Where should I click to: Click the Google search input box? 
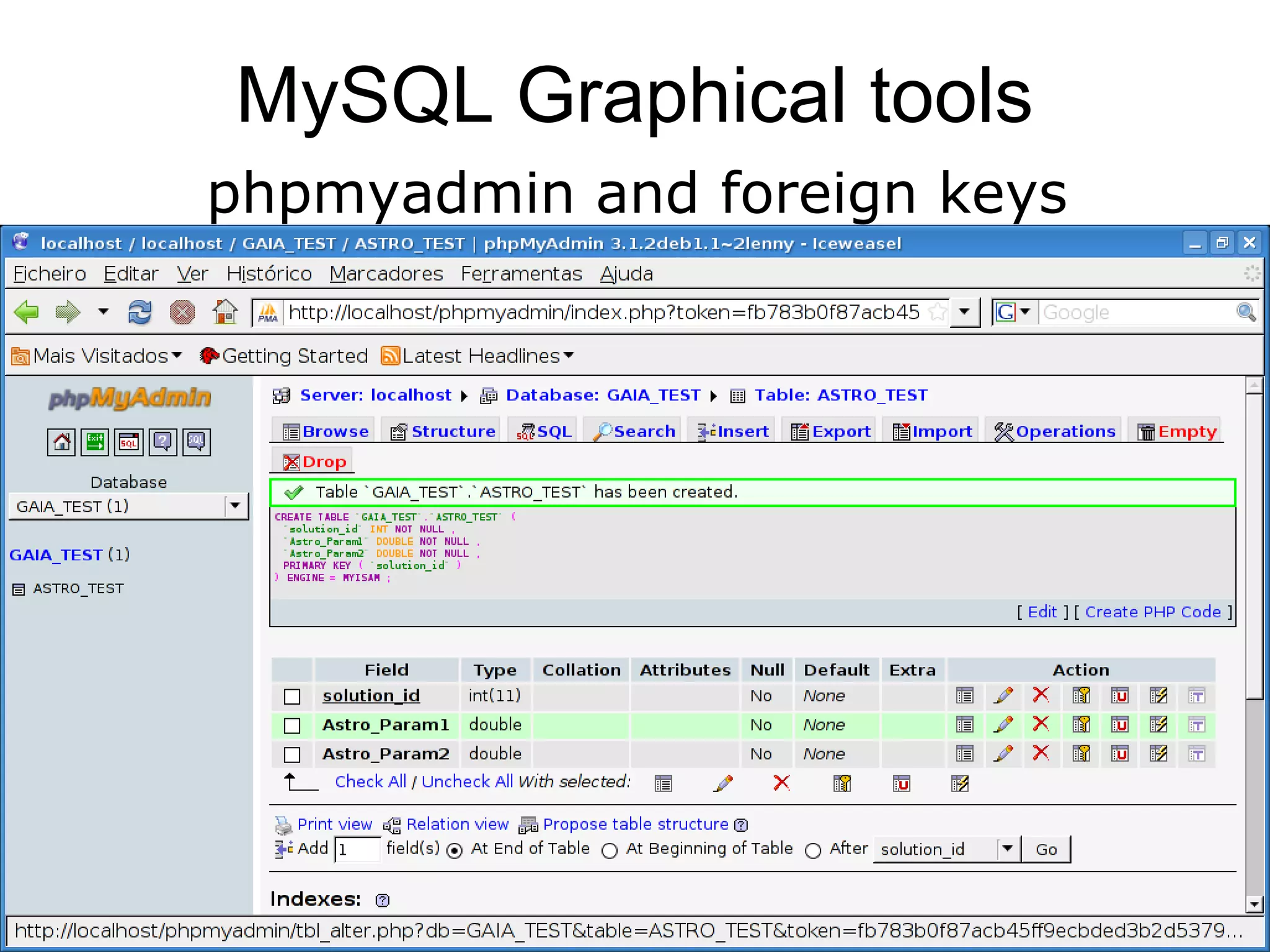click(x=1136, y=312)
